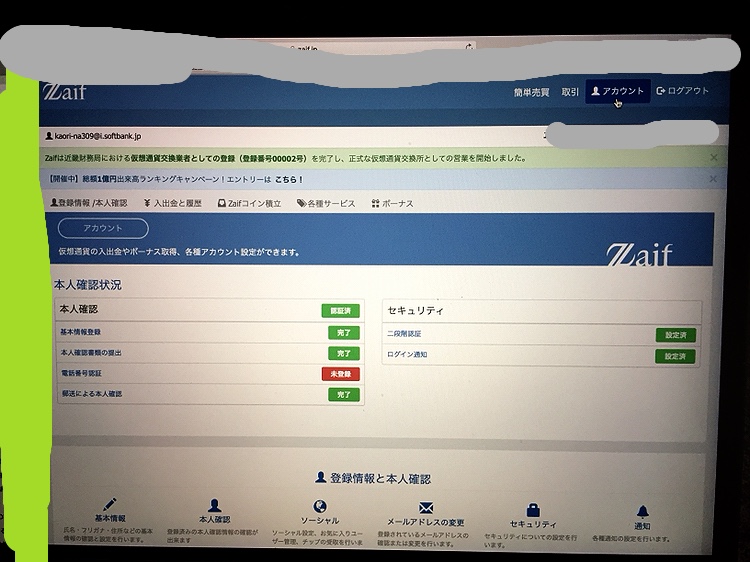
Task: Open アカウント in top navigation
Action: click(618, 91)
